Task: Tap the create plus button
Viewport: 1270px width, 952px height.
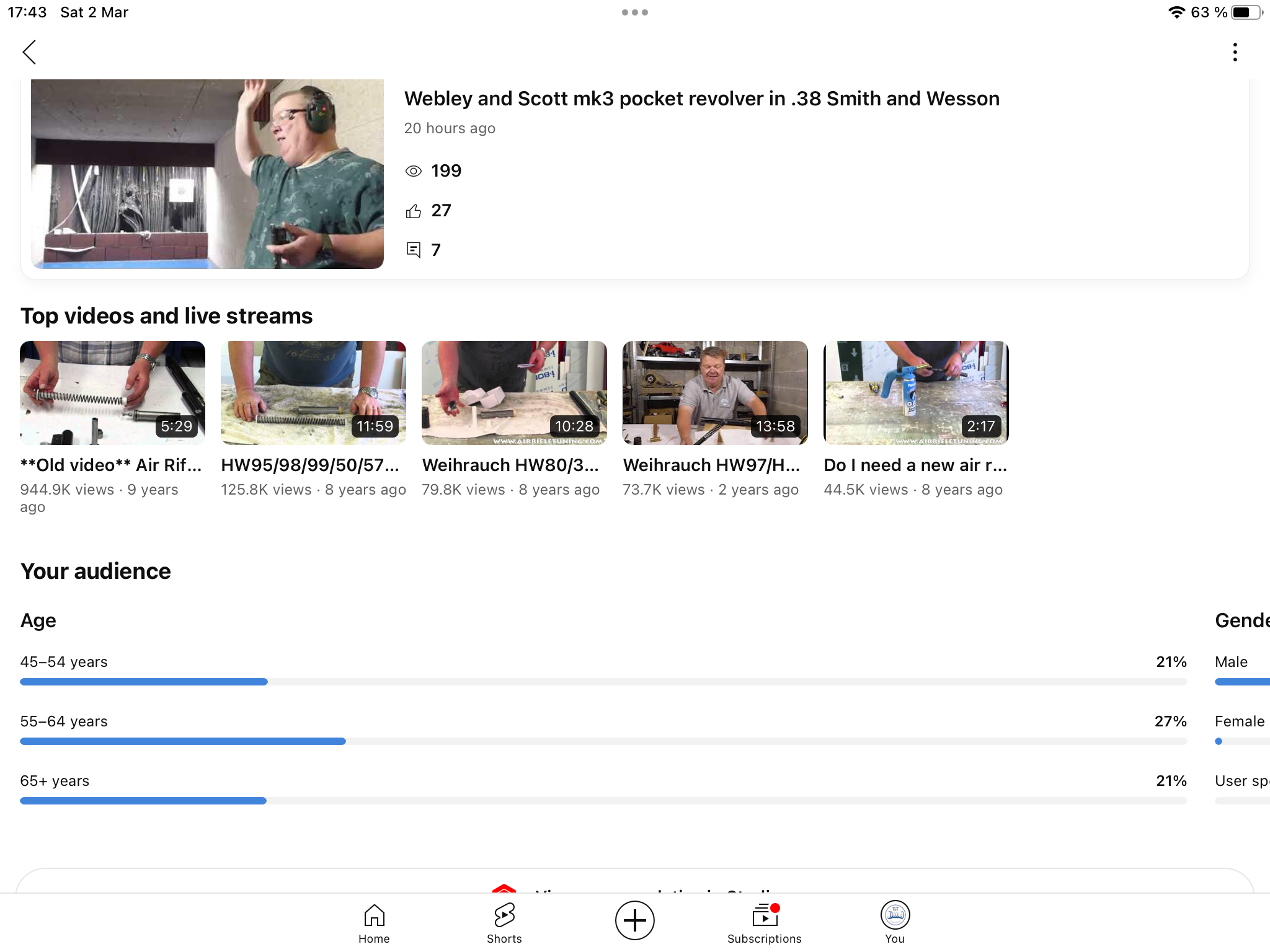Action: click(634, 920)
